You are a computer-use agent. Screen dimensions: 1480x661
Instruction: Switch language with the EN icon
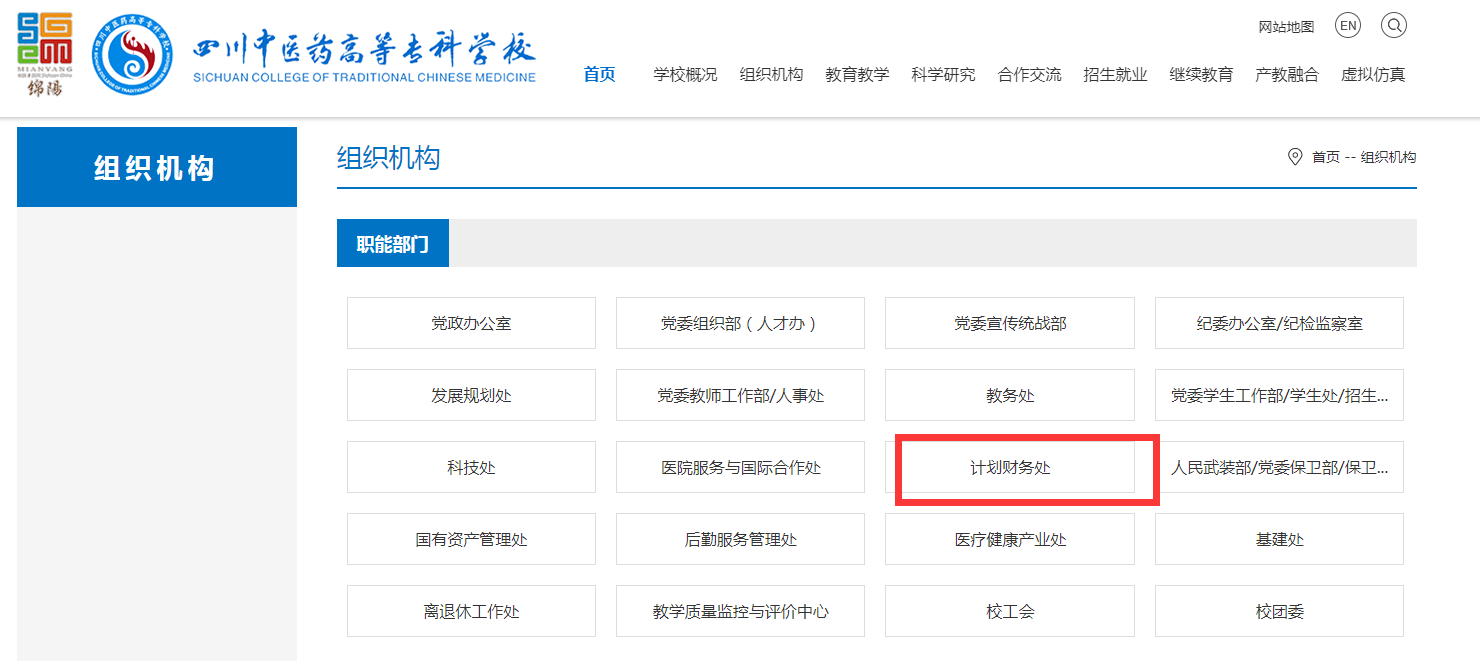pyautogui.click(x=1348, y=26)
